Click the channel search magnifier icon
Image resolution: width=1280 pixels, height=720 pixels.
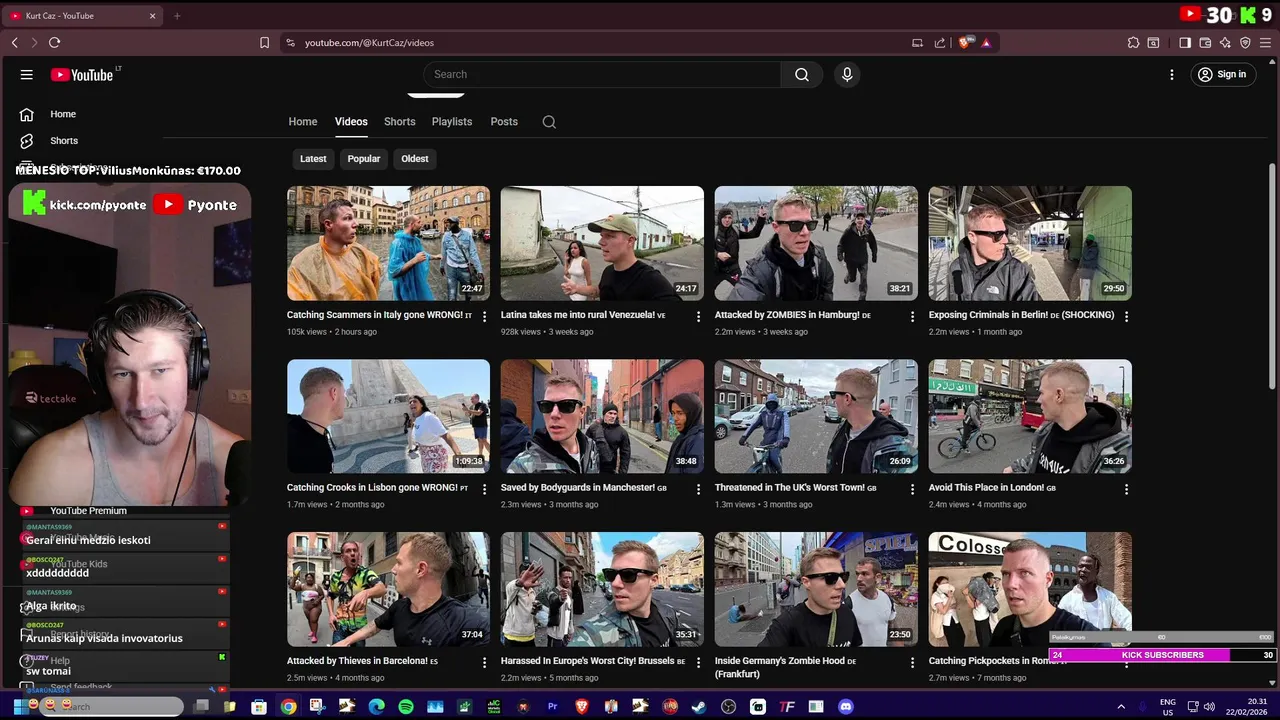tap(549, 122)
